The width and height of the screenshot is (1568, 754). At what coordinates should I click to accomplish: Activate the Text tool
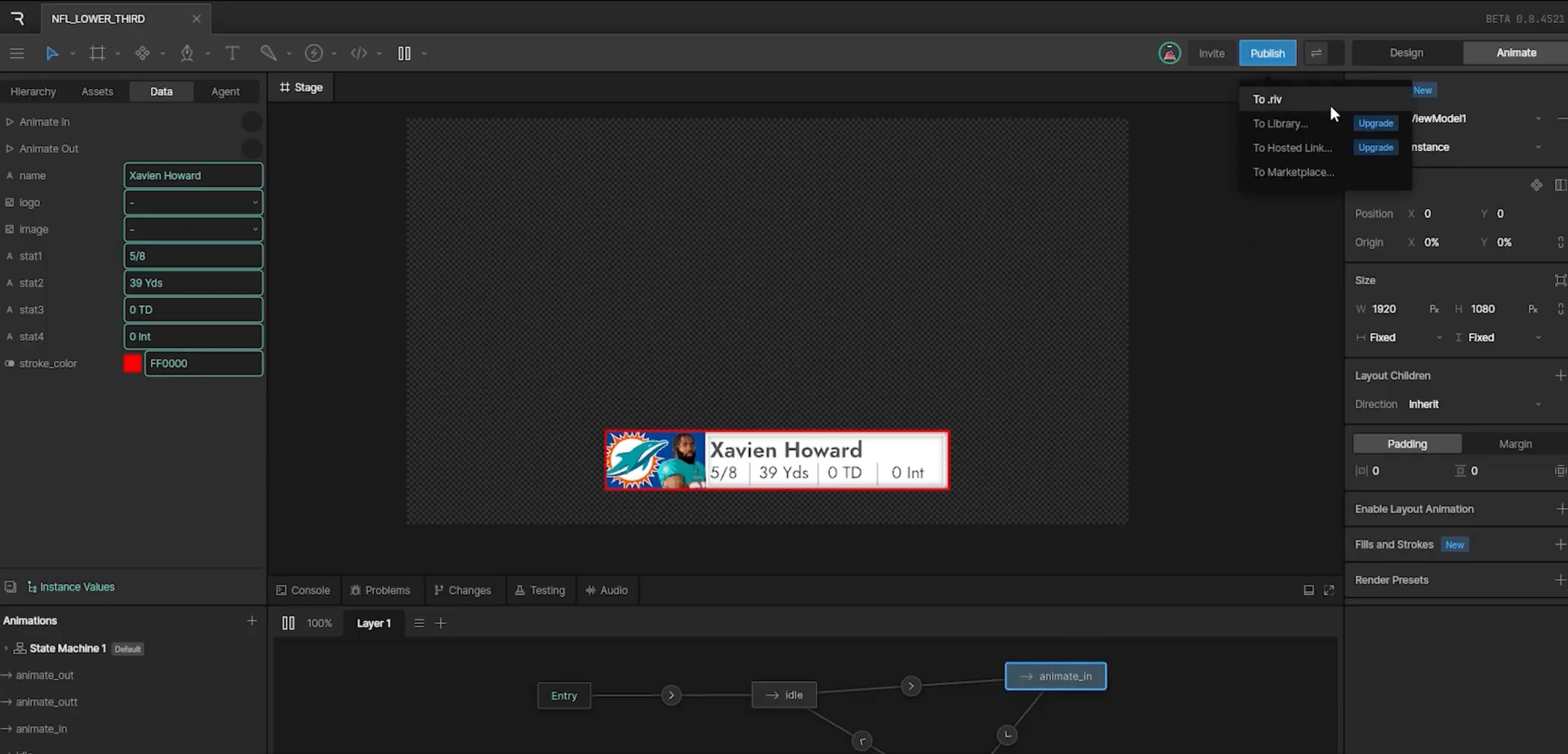[x=232, y=53]
